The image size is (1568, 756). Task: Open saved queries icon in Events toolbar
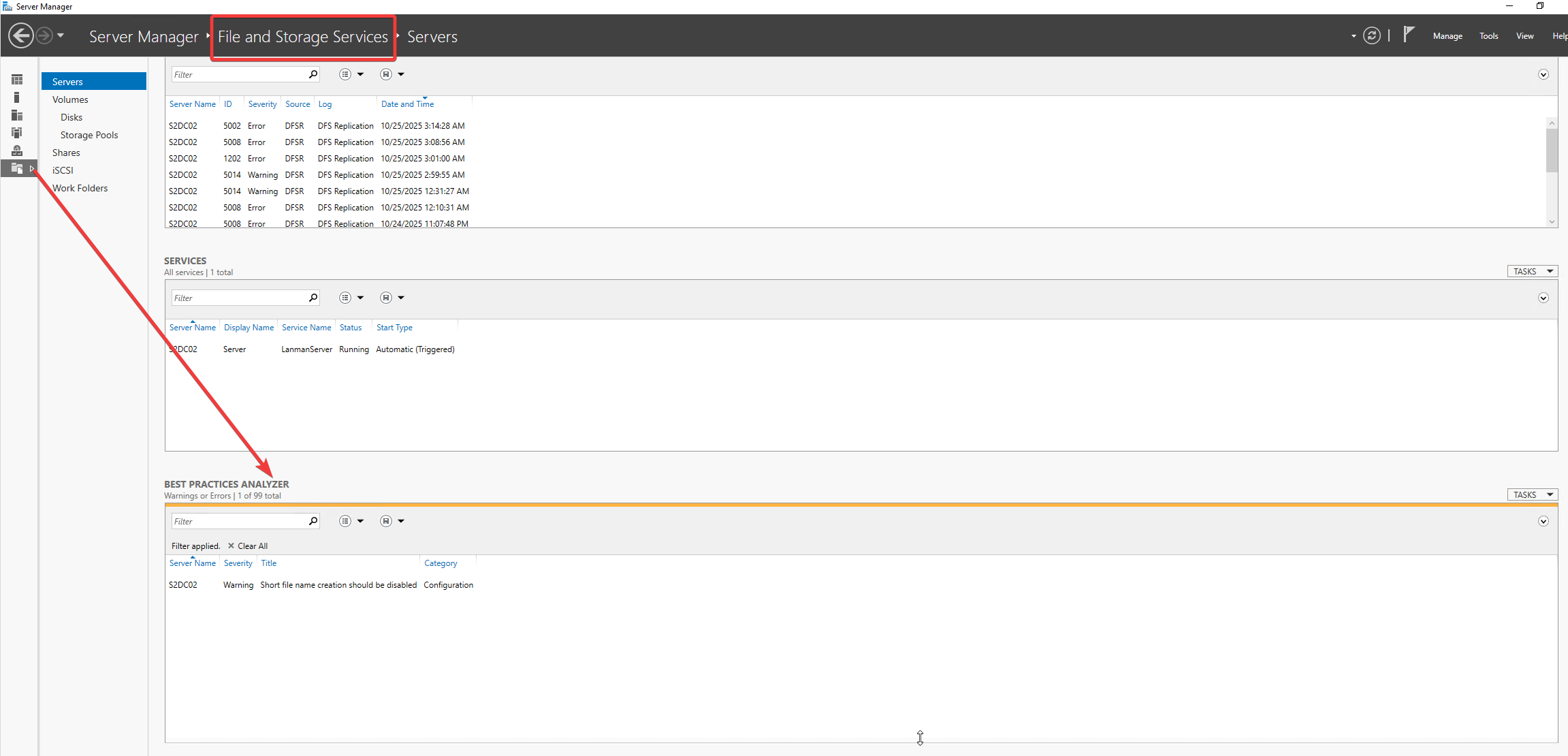[386, 74]
